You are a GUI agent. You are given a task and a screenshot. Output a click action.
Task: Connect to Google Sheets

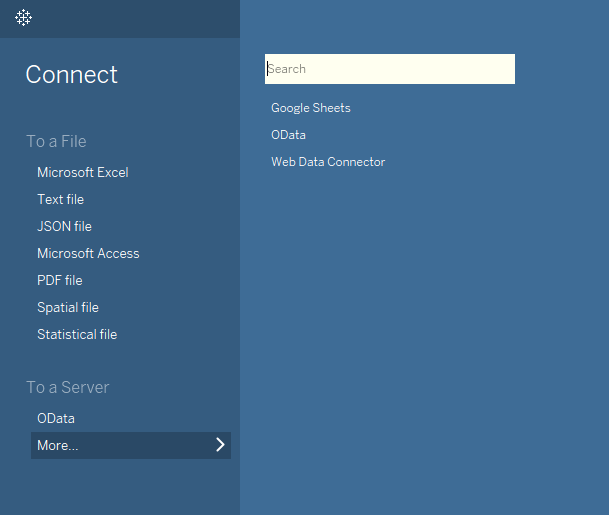coord(311,108)
